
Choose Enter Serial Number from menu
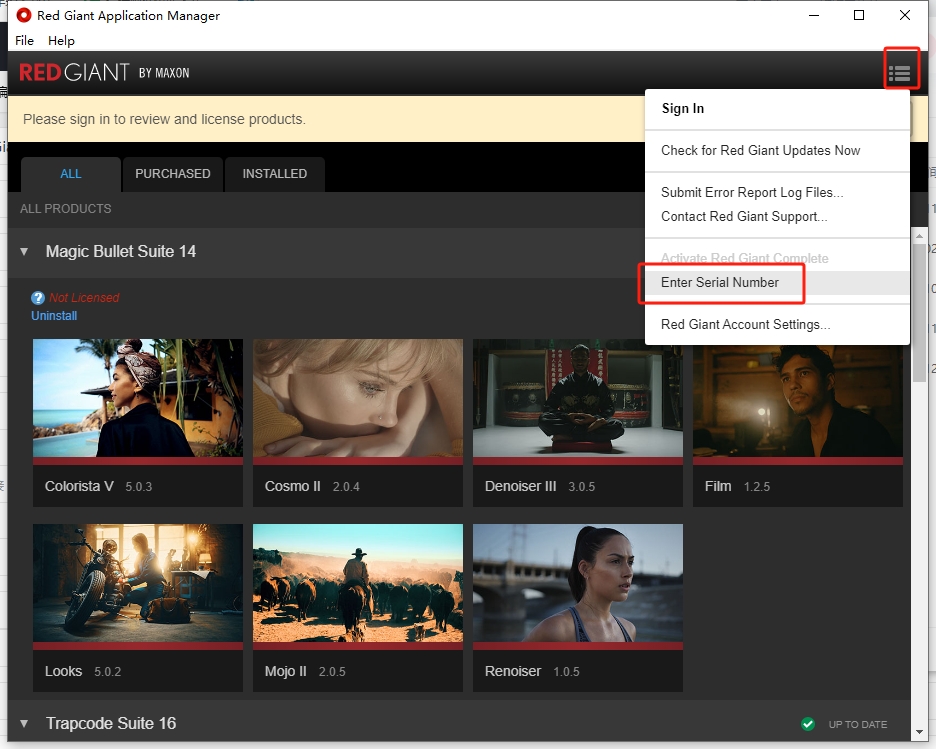pos(720,283)
